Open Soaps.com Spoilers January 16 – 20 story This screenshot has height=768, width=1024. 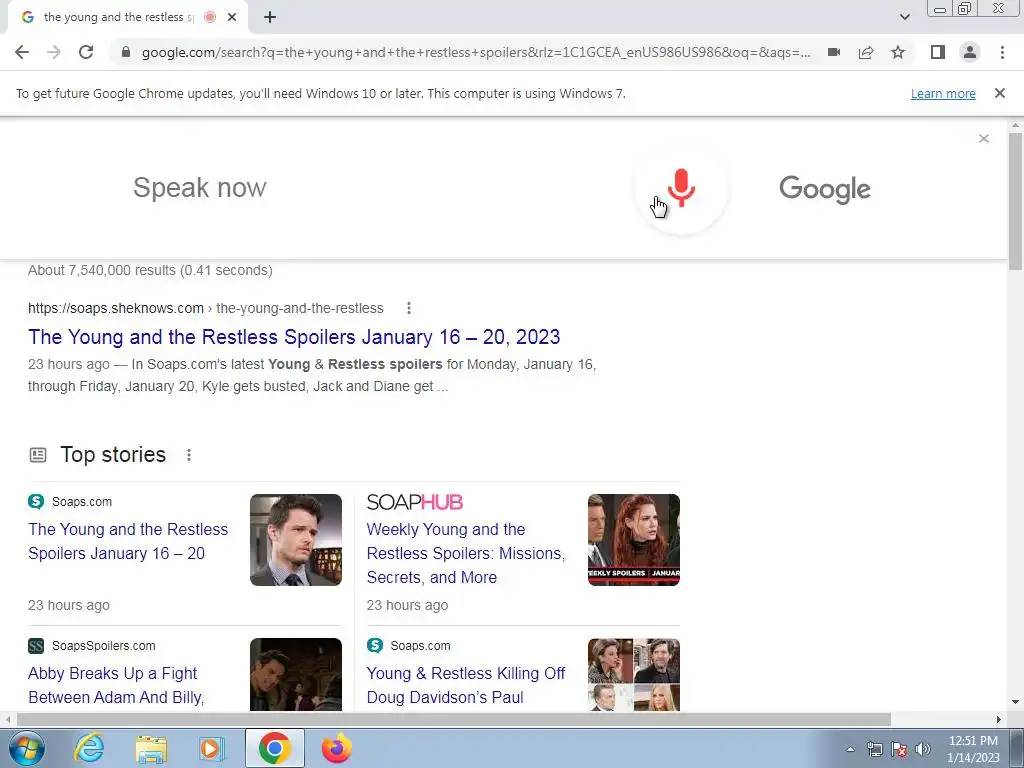point(128,541)
